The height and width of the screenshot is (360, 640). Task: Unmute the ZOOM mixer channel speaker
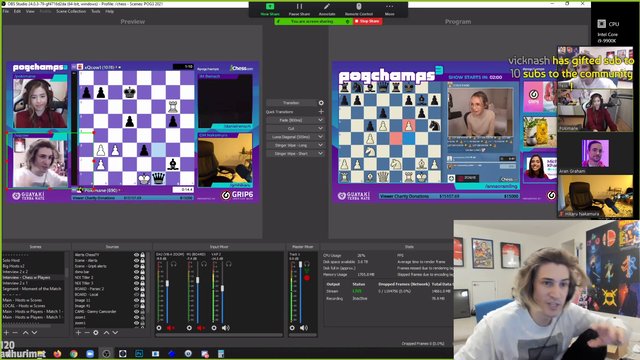171,328
